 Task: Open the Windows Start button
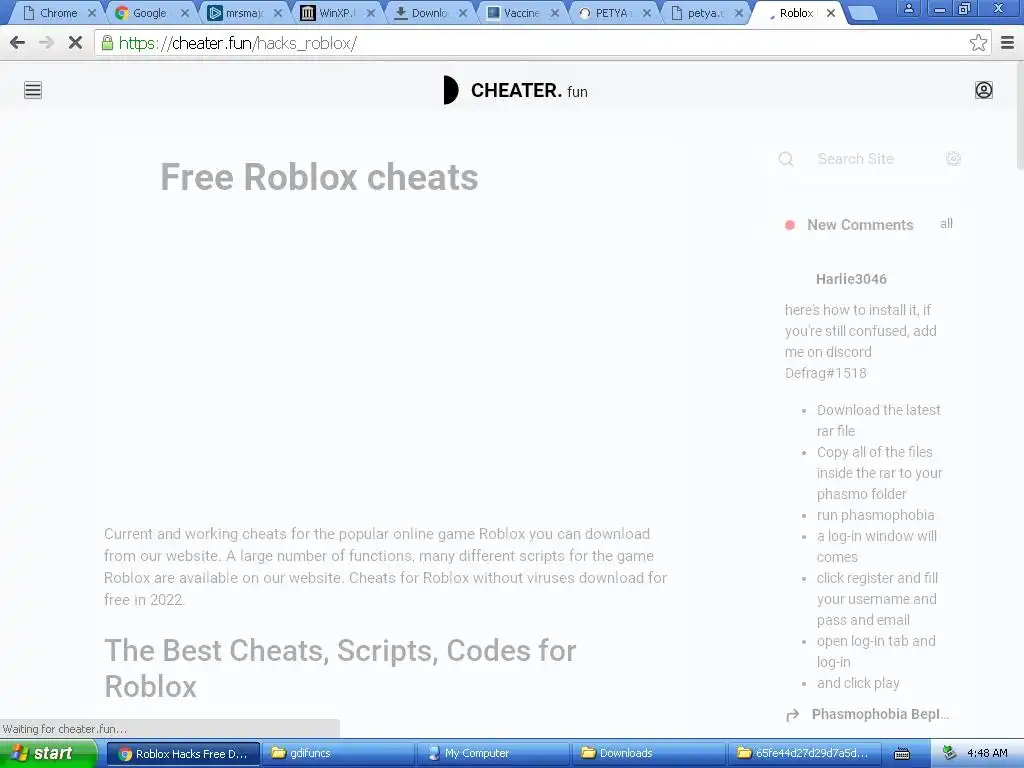(48, 754)
